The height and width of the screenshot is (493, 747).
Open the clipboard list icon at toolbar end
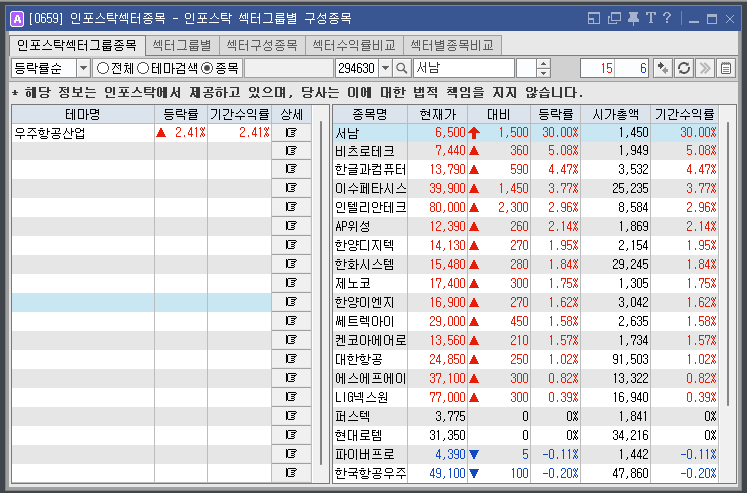726,68
